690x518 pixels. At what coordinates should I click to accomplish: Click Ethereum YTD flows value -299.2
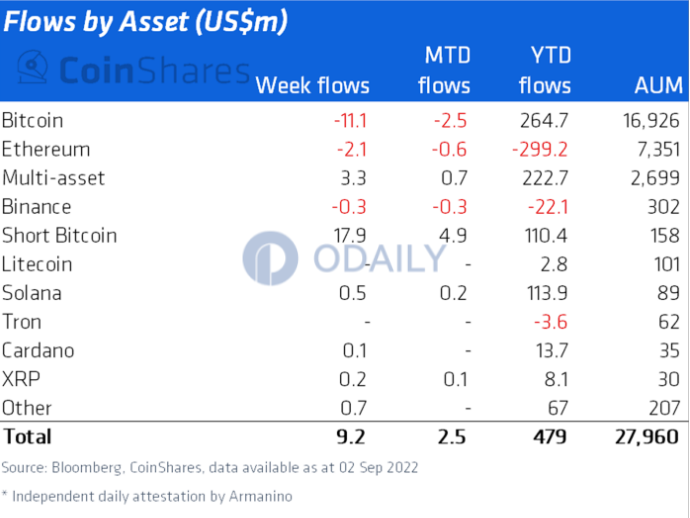(543, 150)
